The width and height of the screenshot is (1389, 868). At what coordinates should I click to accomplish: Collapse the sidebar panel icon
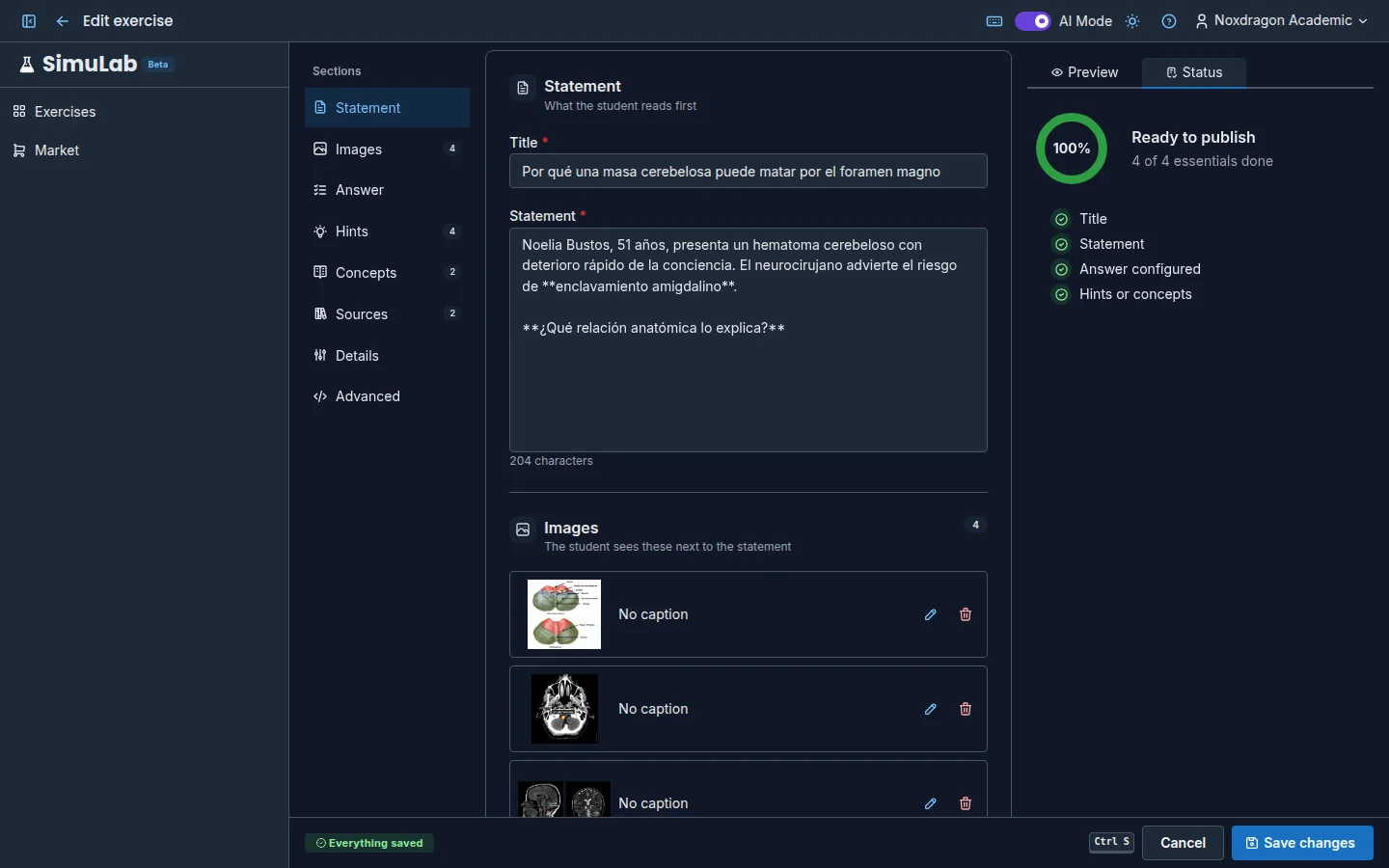coord(29,21)
